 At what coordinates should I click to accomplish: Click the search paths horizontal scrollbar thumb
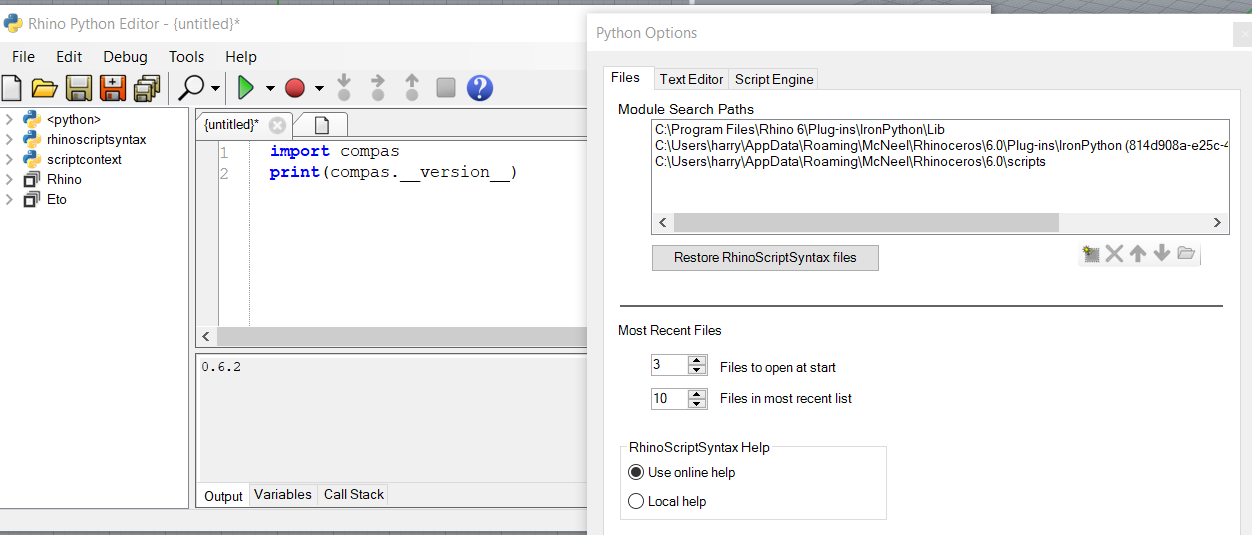click(x=865, y=223)
